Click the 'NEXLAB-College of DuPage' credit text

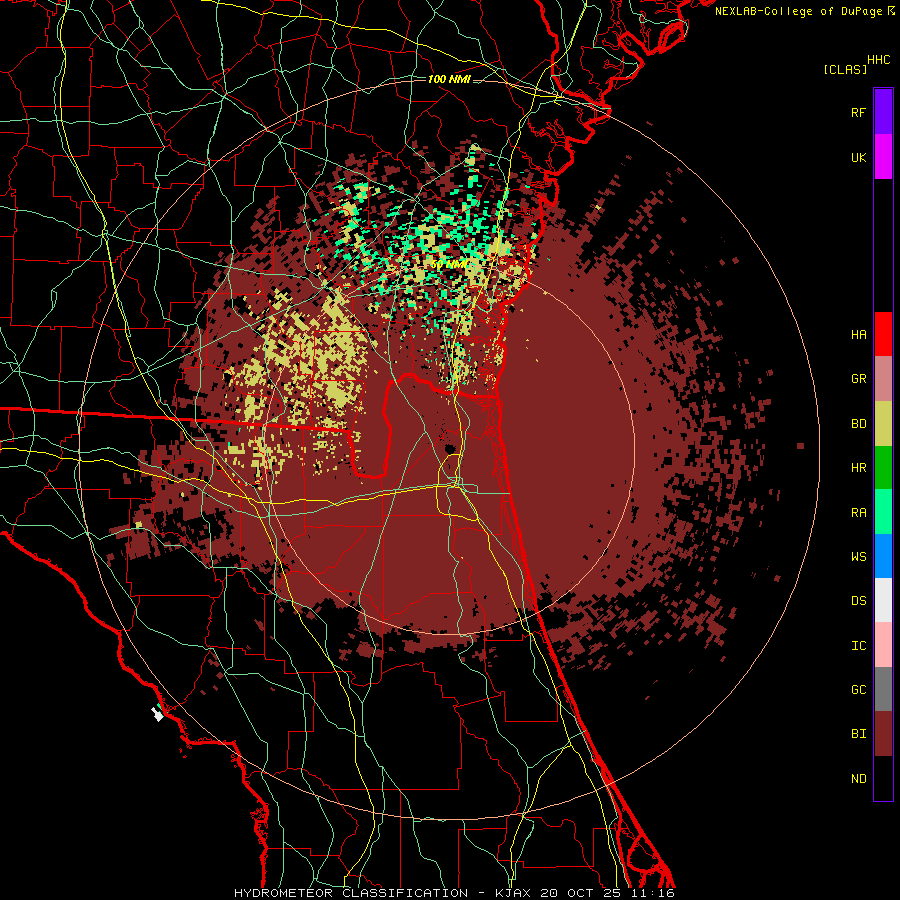[x=798, y=11]
